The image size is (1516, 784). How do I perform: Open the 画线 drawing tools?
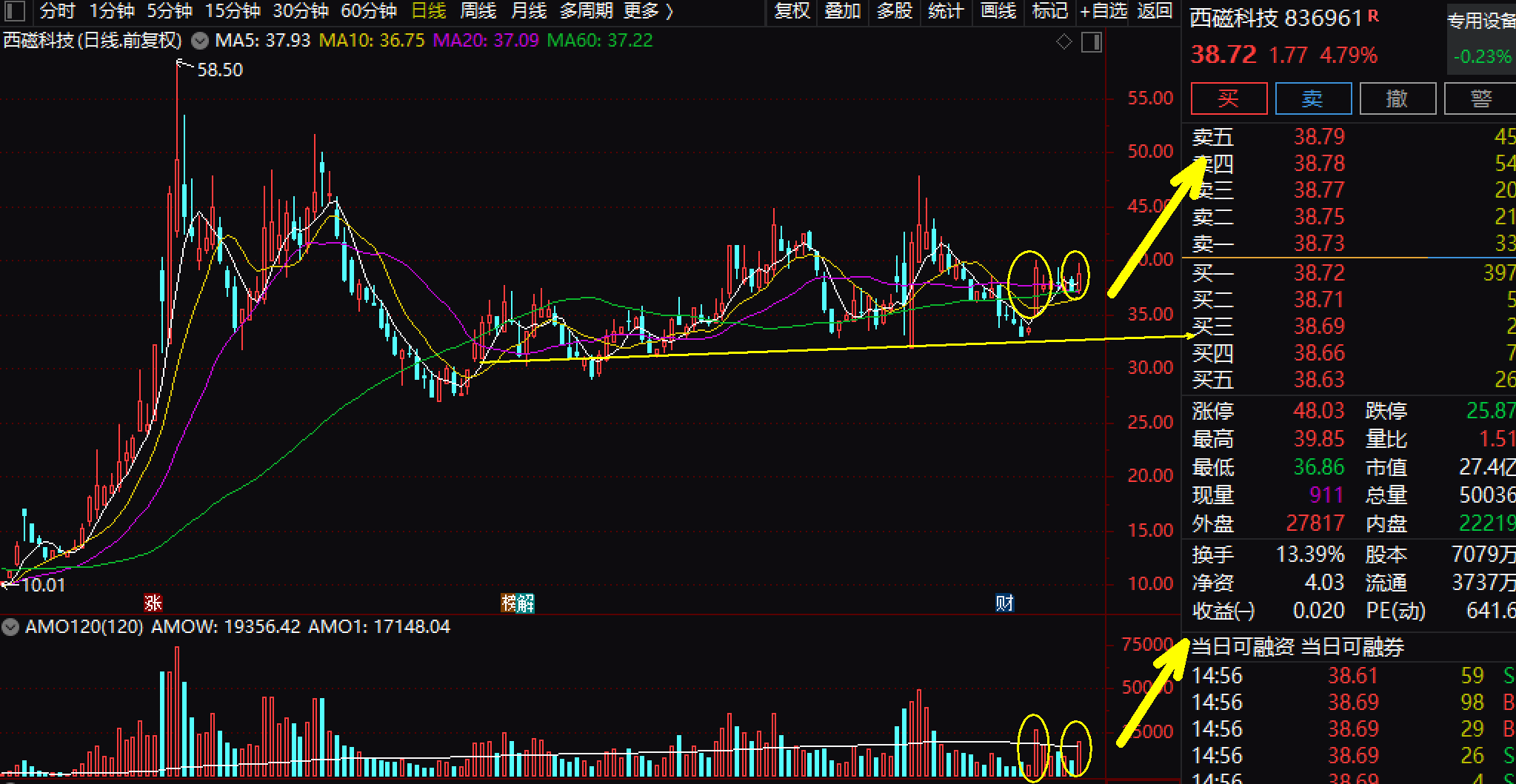pyautogui.click(x=998, y=11)
